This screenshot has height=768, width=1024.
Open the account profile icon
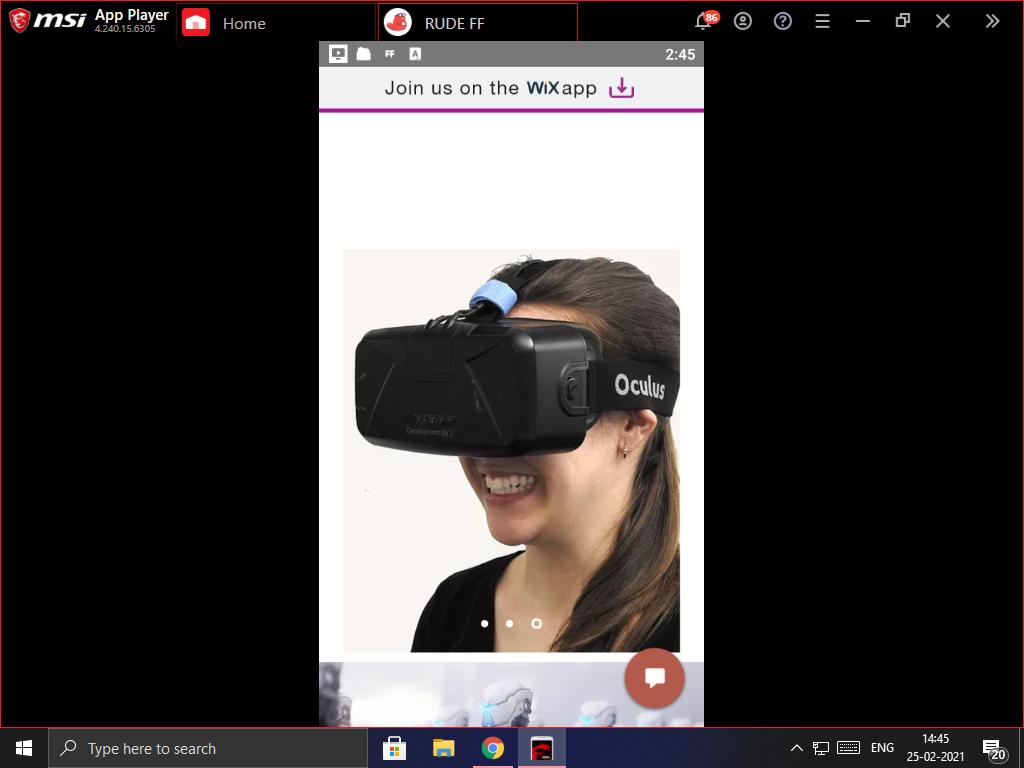[743, 21]
